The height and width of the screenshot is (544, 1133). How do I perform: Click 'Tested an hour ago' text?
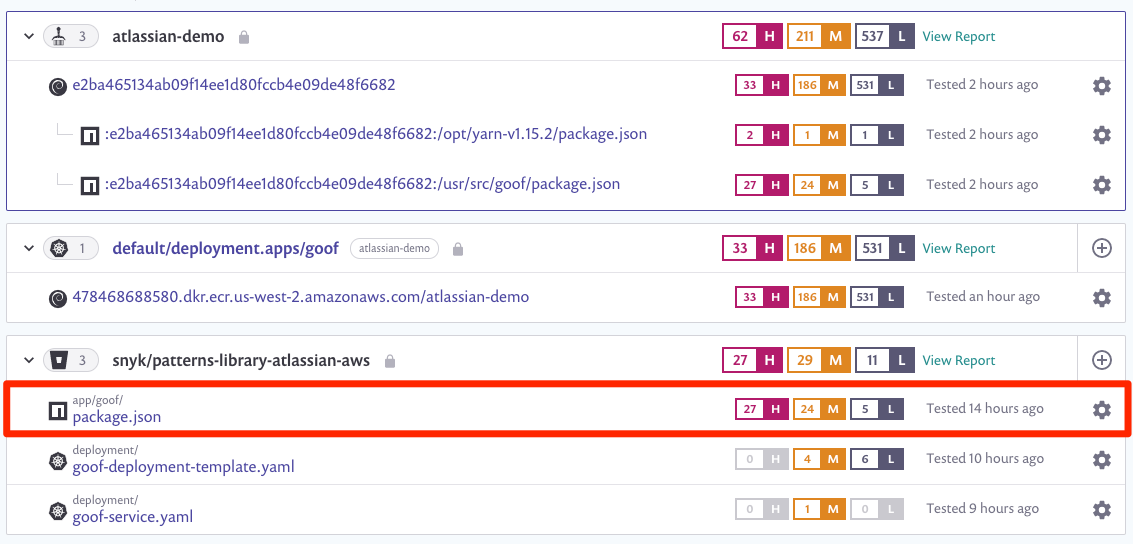[x=983, y=296]
